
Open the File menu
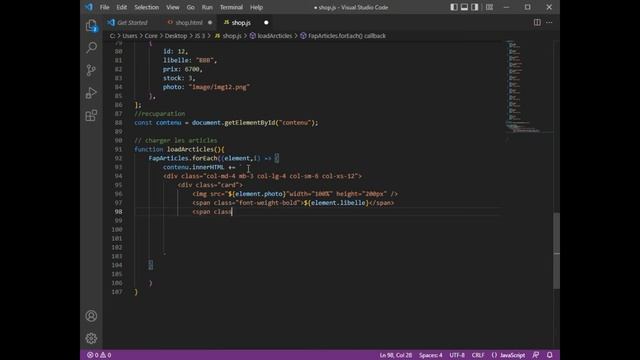104,7
